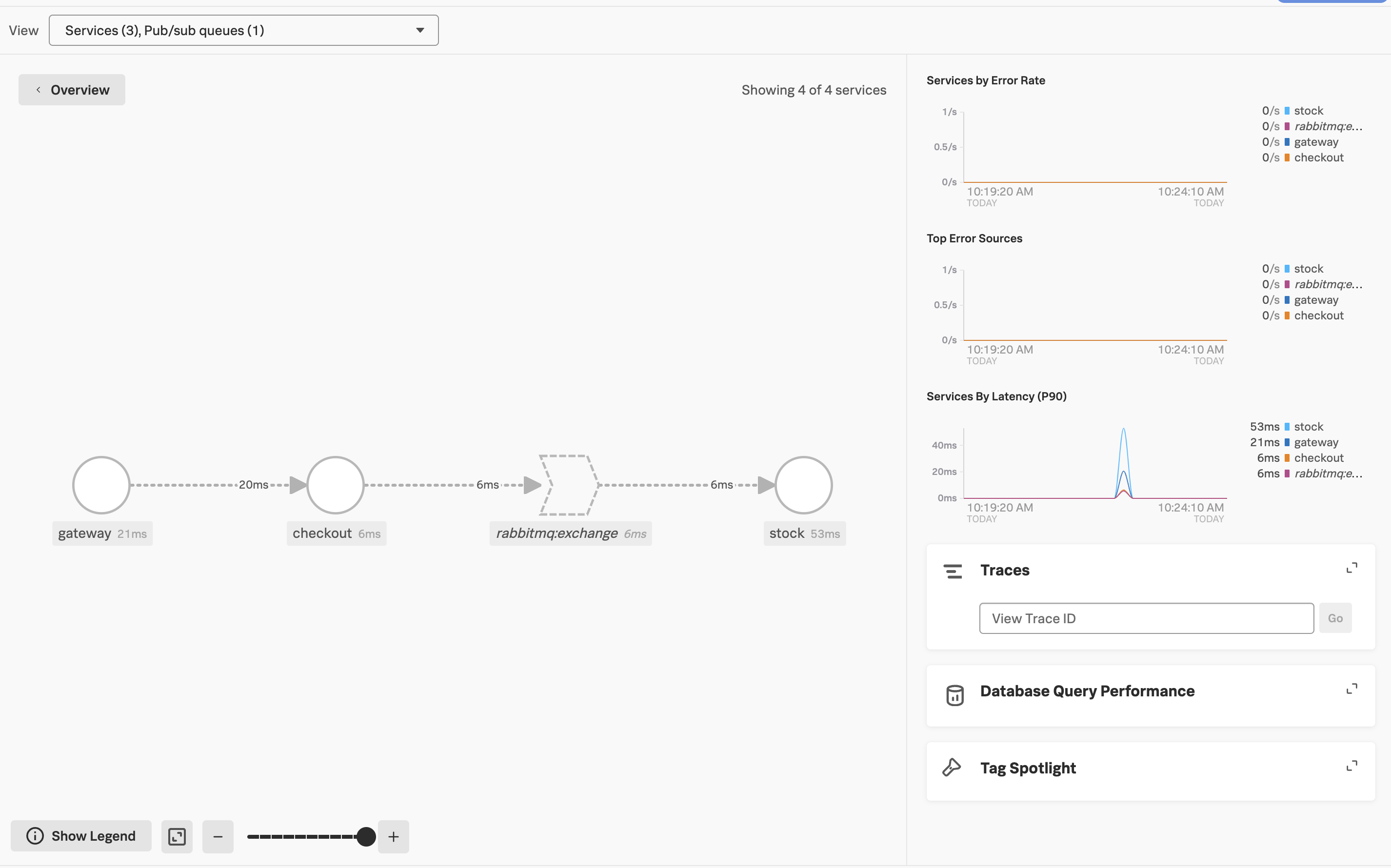Focus the View Trace ID field
Screen dimensions: 1391x868
click(1146, 618)
